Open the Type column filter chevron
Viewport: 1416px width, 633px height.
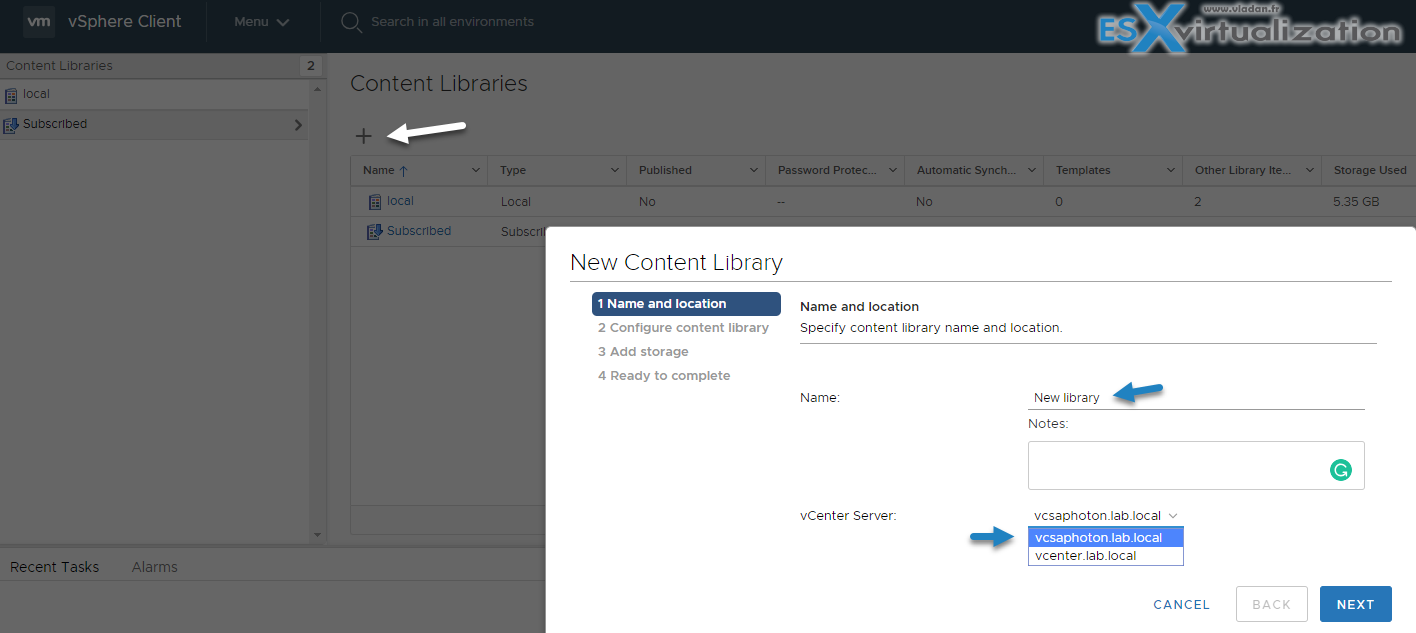[x=614, y=171]
